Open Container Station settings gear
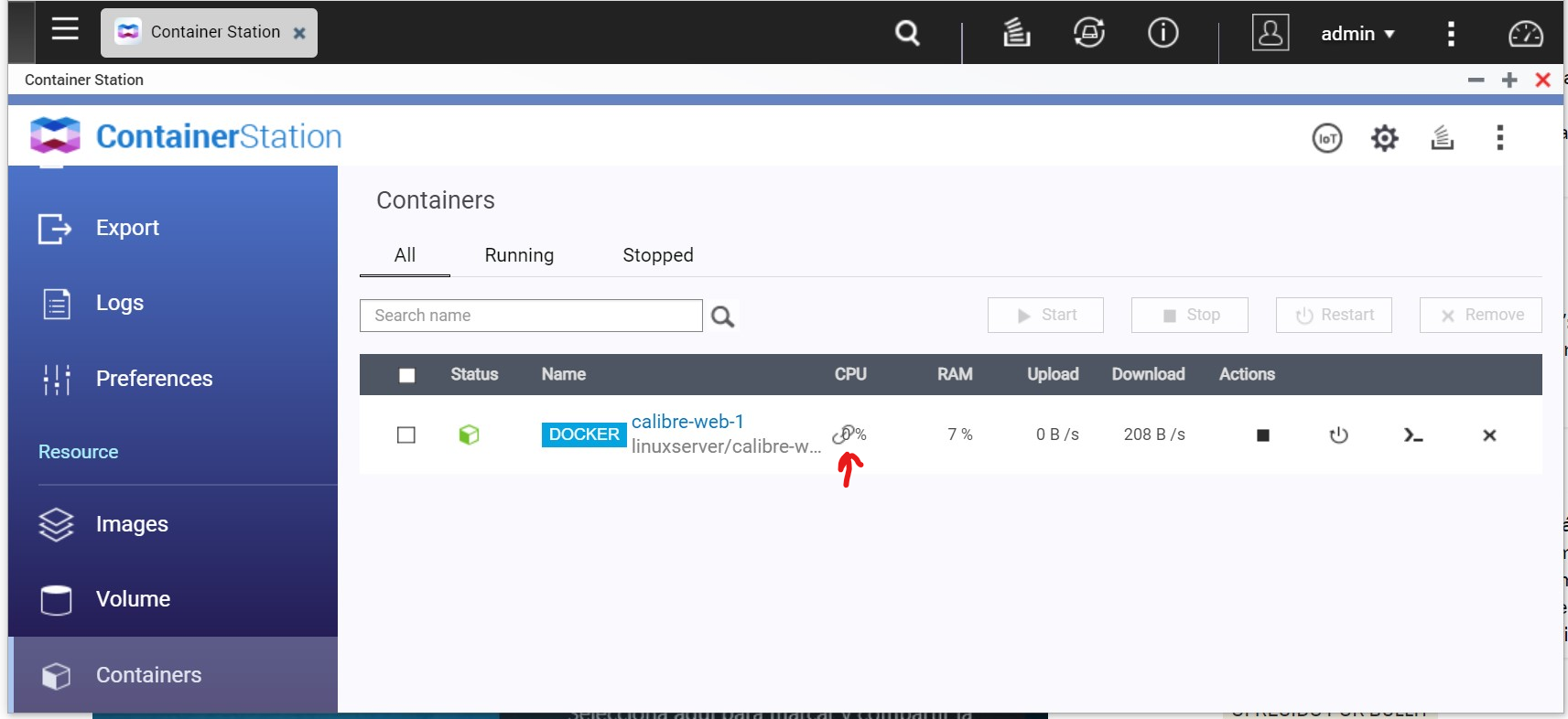 [x=1384, y=138]
